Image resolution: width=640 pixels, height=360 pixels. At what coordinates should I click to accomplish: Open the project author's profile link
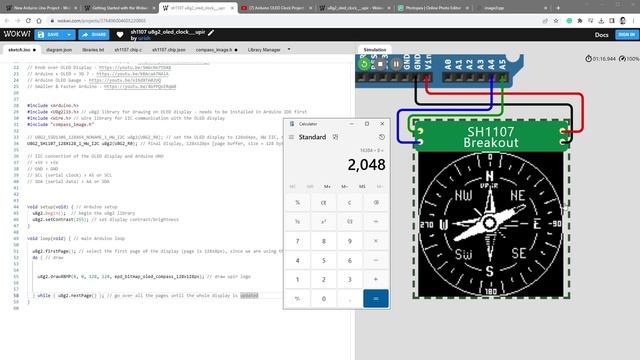point(144,38)
